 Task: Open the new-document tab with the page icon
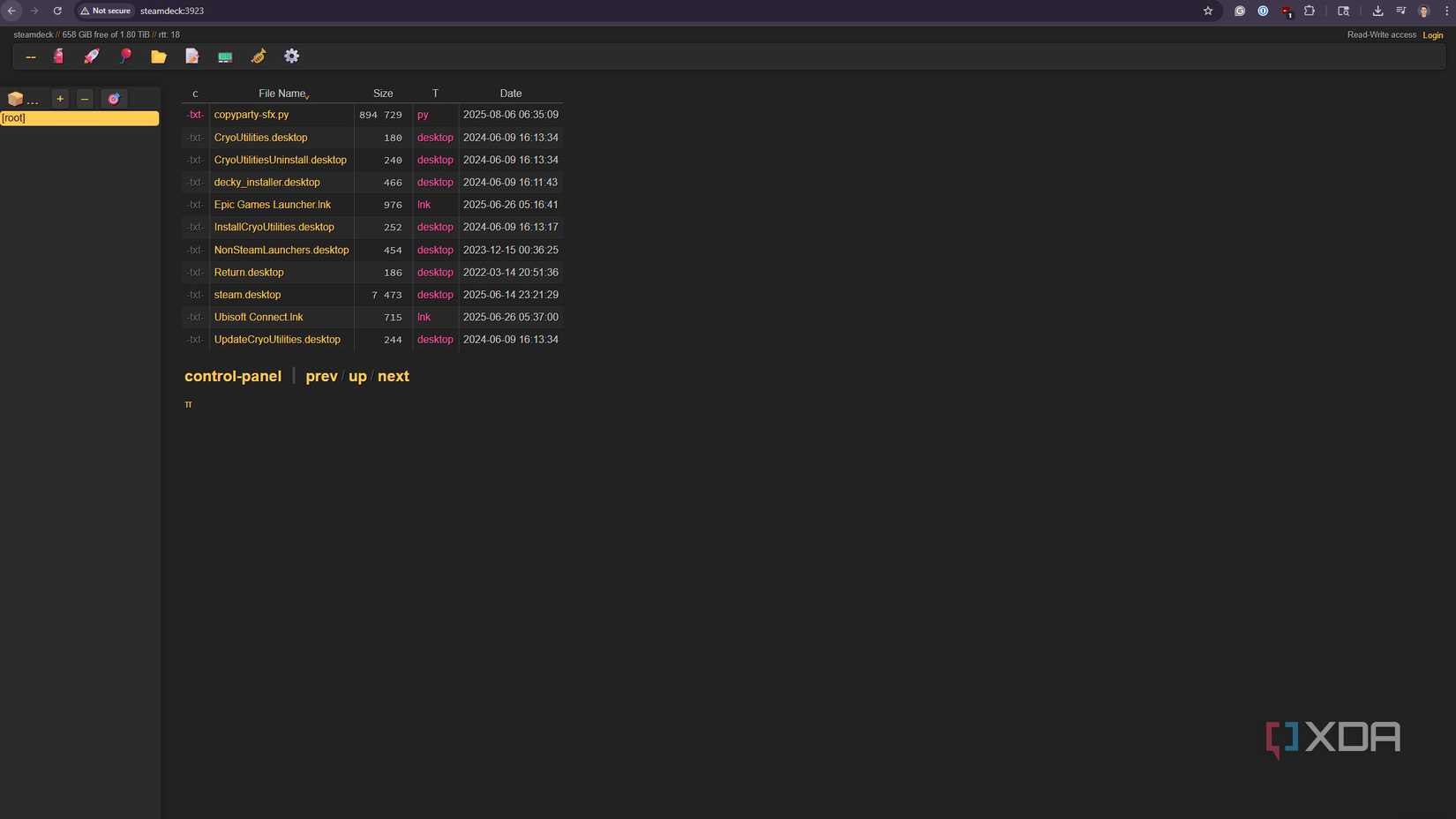(x=191, y=56)
